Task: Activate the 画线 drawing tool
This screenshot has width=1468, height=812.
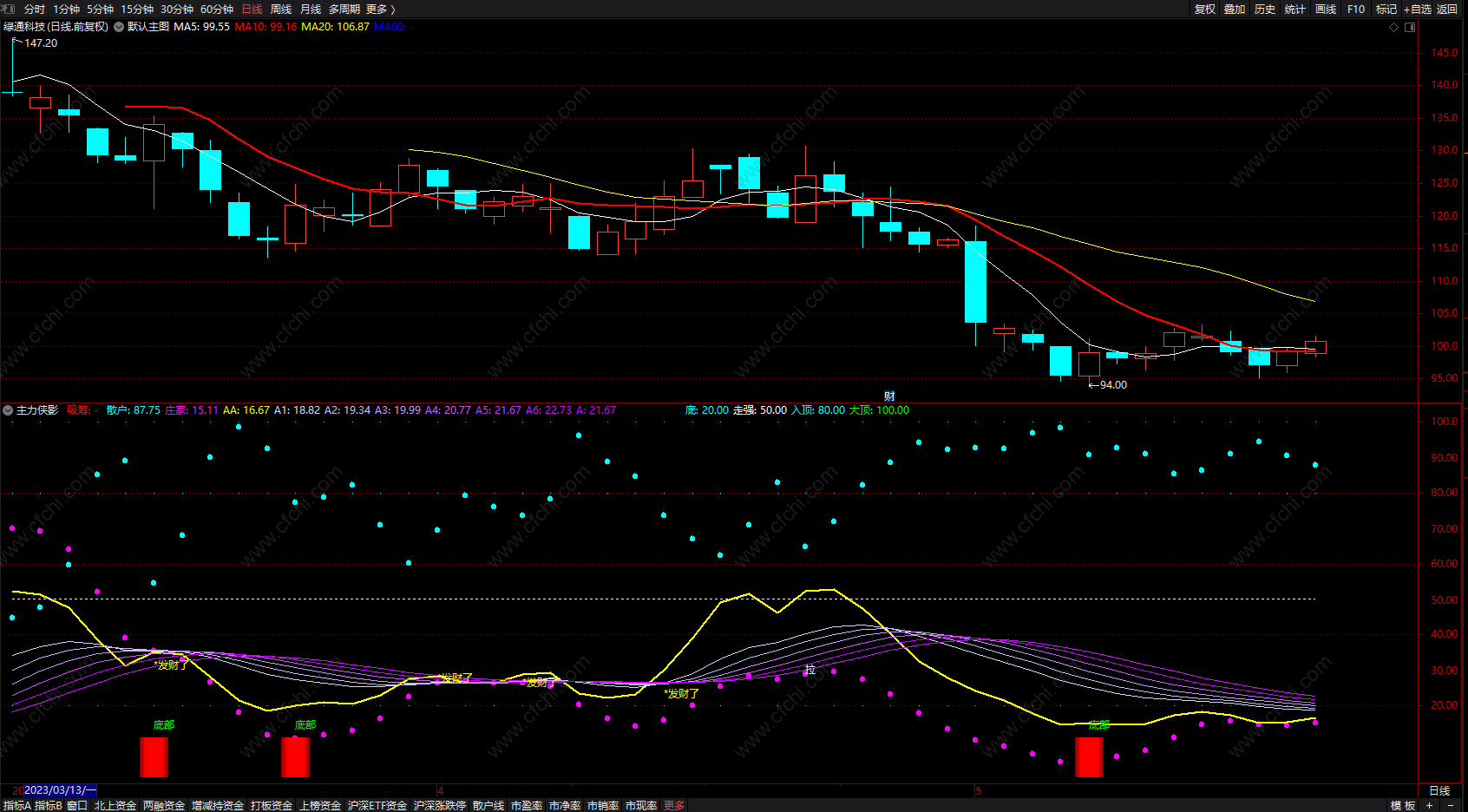Action: (x=1326, y=9)
